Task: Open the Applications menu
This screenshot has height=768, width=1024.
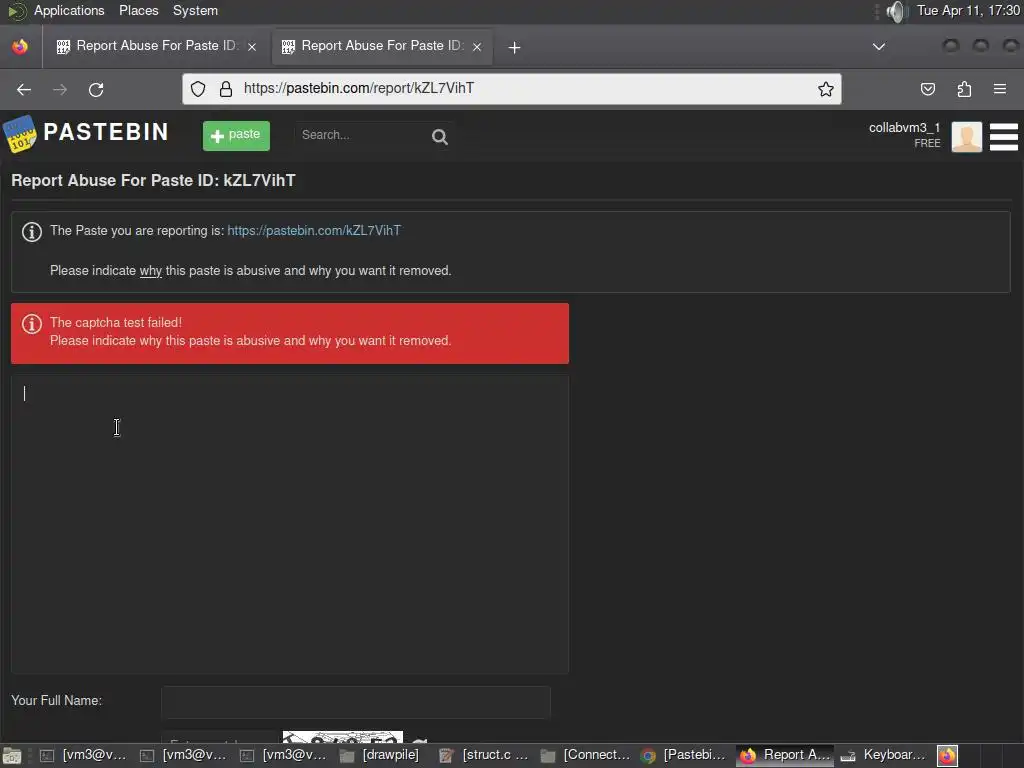Action: pyautogui.click(x=69, y=10)
